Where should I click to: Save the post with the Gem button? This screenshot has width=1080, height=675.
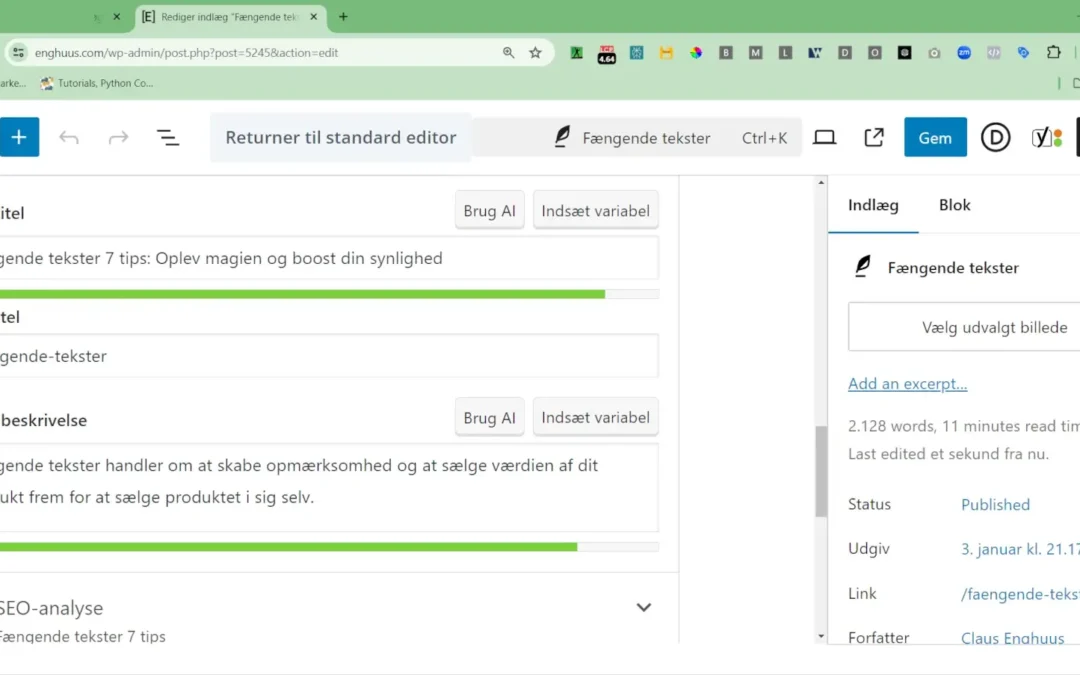coord(935,138)
